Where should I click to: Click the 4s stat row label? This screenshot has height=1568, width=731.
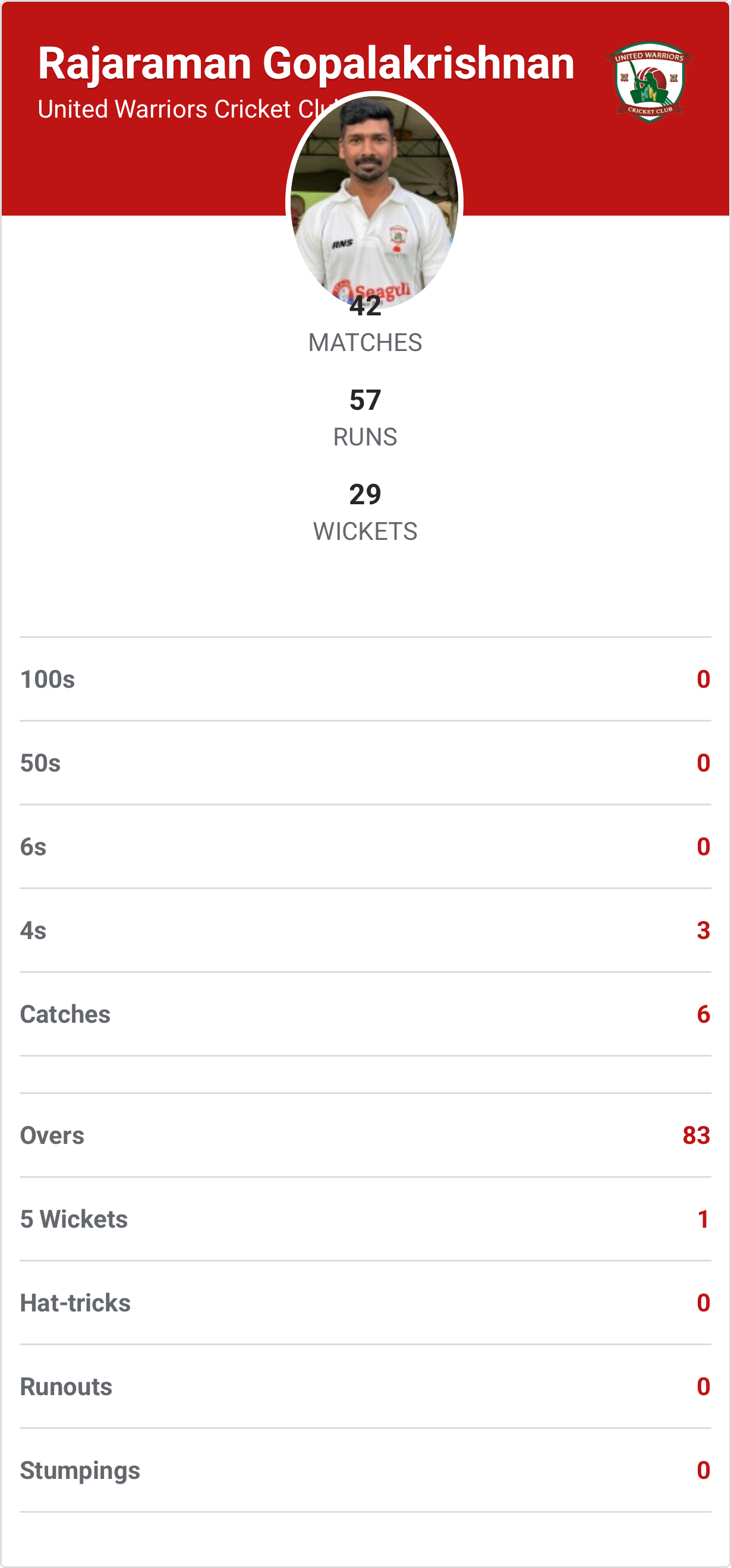click(x=33, y=931)
